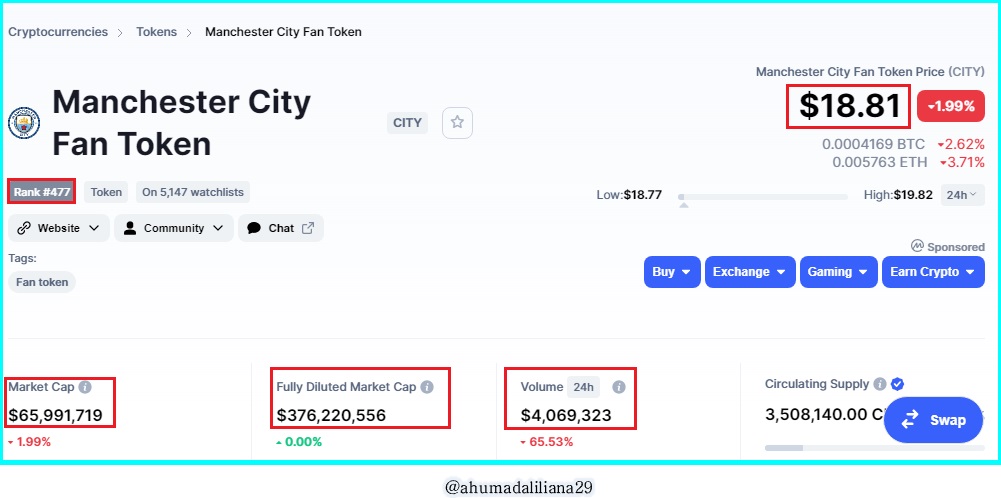The height and width of the screenshot is (498, 1001).
Task: Click the Rank #477 badge
Action: tap(42, 192)
